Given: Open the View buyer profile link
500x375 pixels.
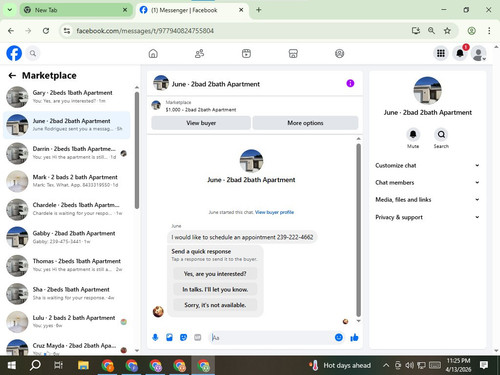Looking at the screenshot, I should (x=274, y=212).
